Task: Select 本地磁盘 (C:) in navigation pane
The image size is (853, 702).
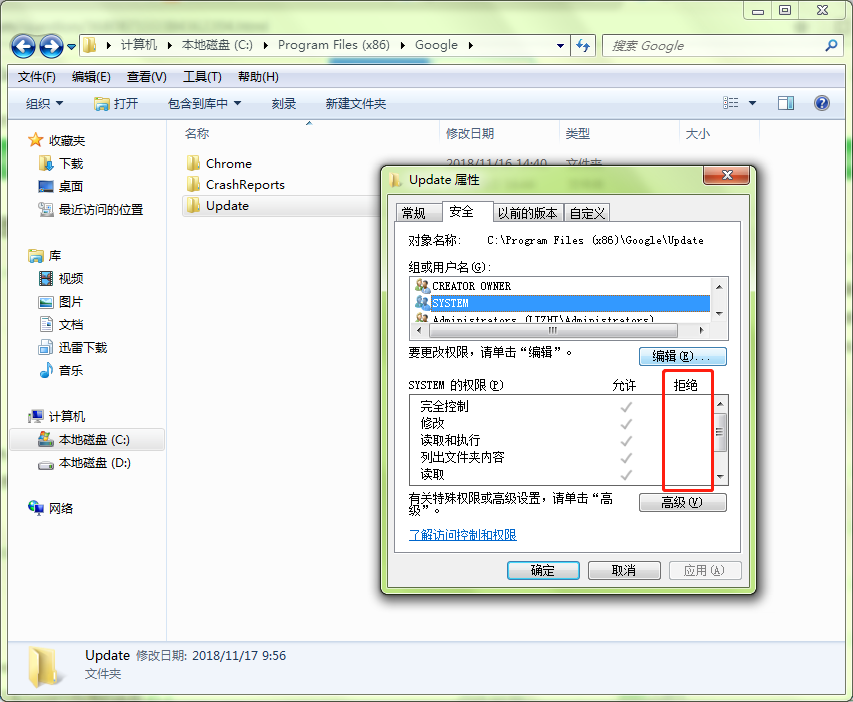Action: point(87,440)
